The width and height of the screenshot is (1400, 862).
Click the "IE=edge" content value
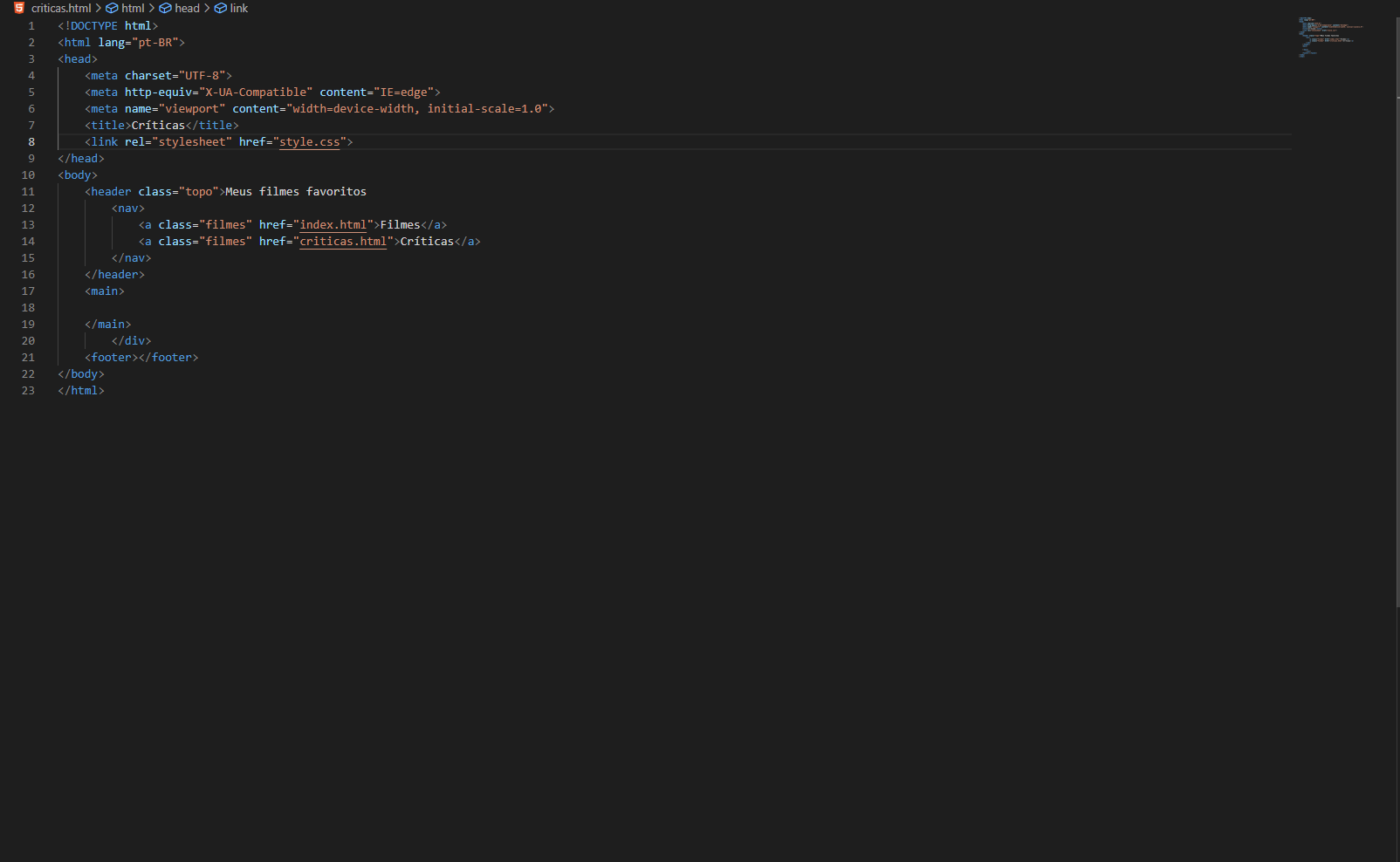coord(403,92)
